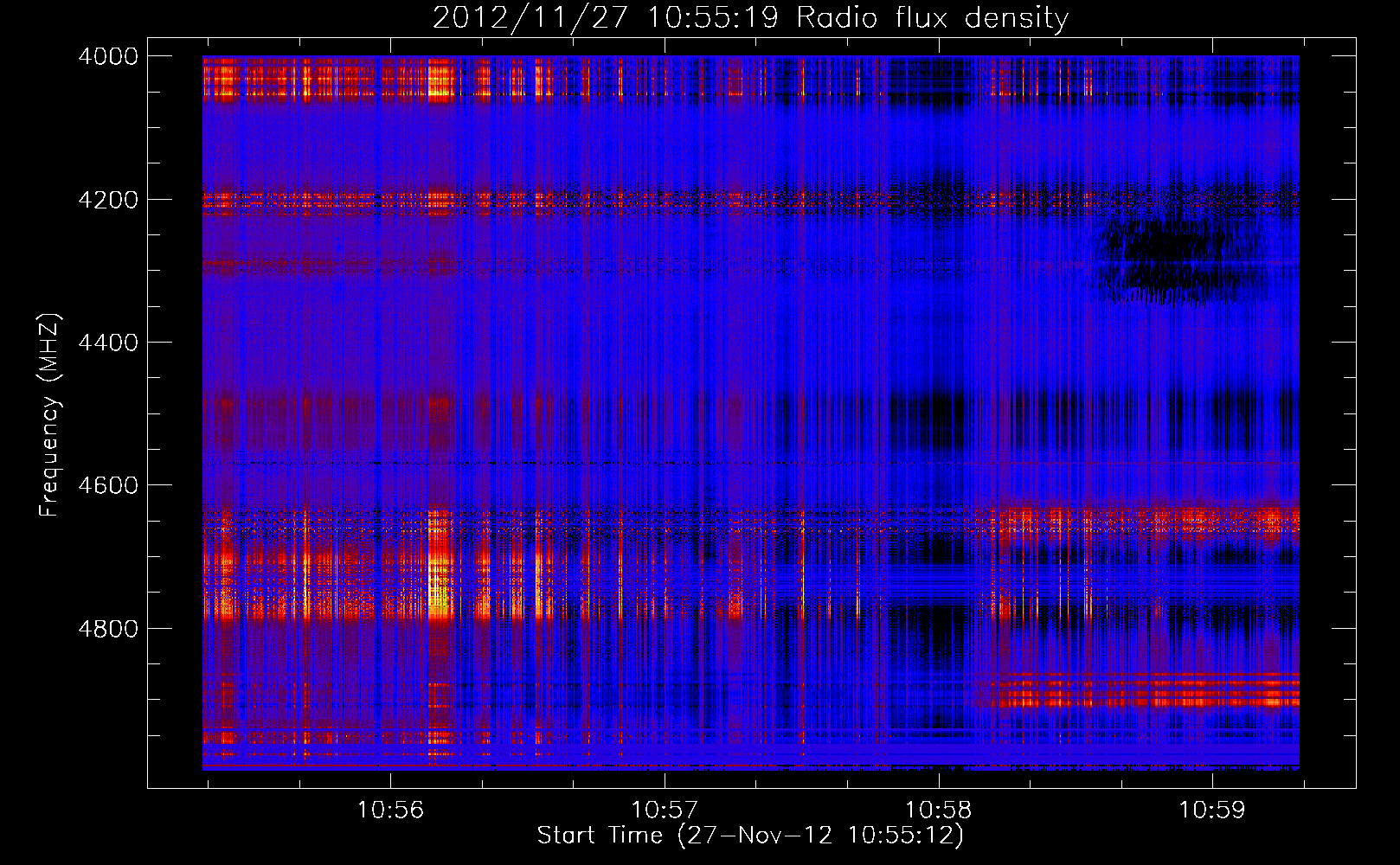This screenshot has height=865, width=1400.
Task: Click the 'Start Time (27-Nov-12 10:55:12)' axis title
Action: pyautogui.click(x=750, y=836)
